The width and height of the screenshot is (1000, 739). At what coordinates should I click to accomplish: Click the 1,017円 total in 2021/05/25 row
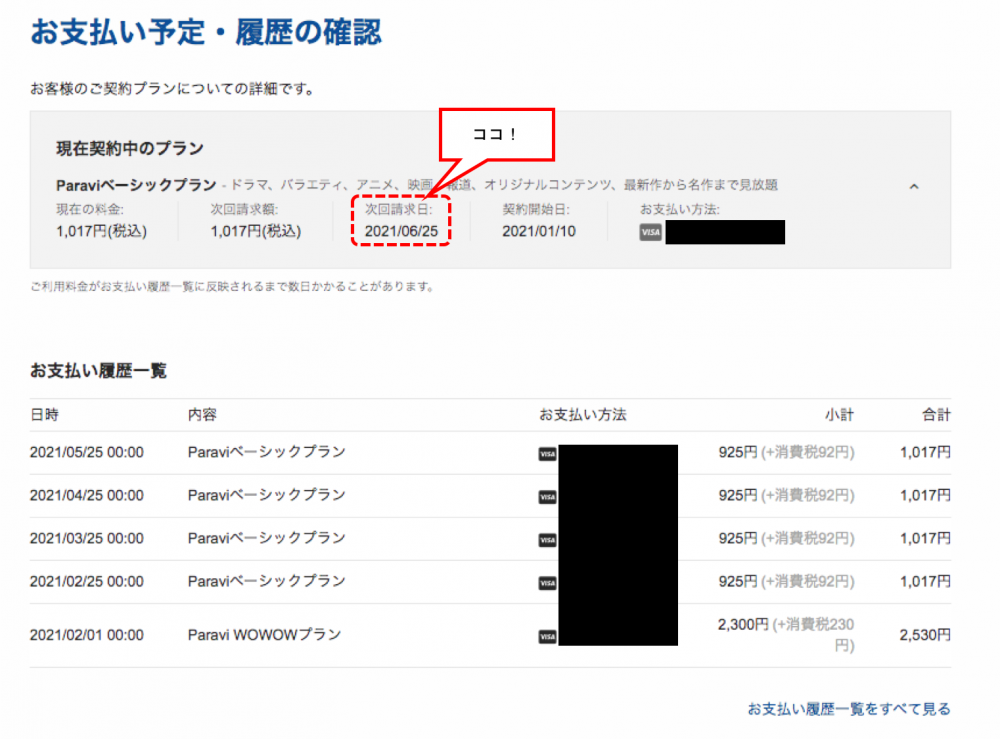(x=925, y=452)
